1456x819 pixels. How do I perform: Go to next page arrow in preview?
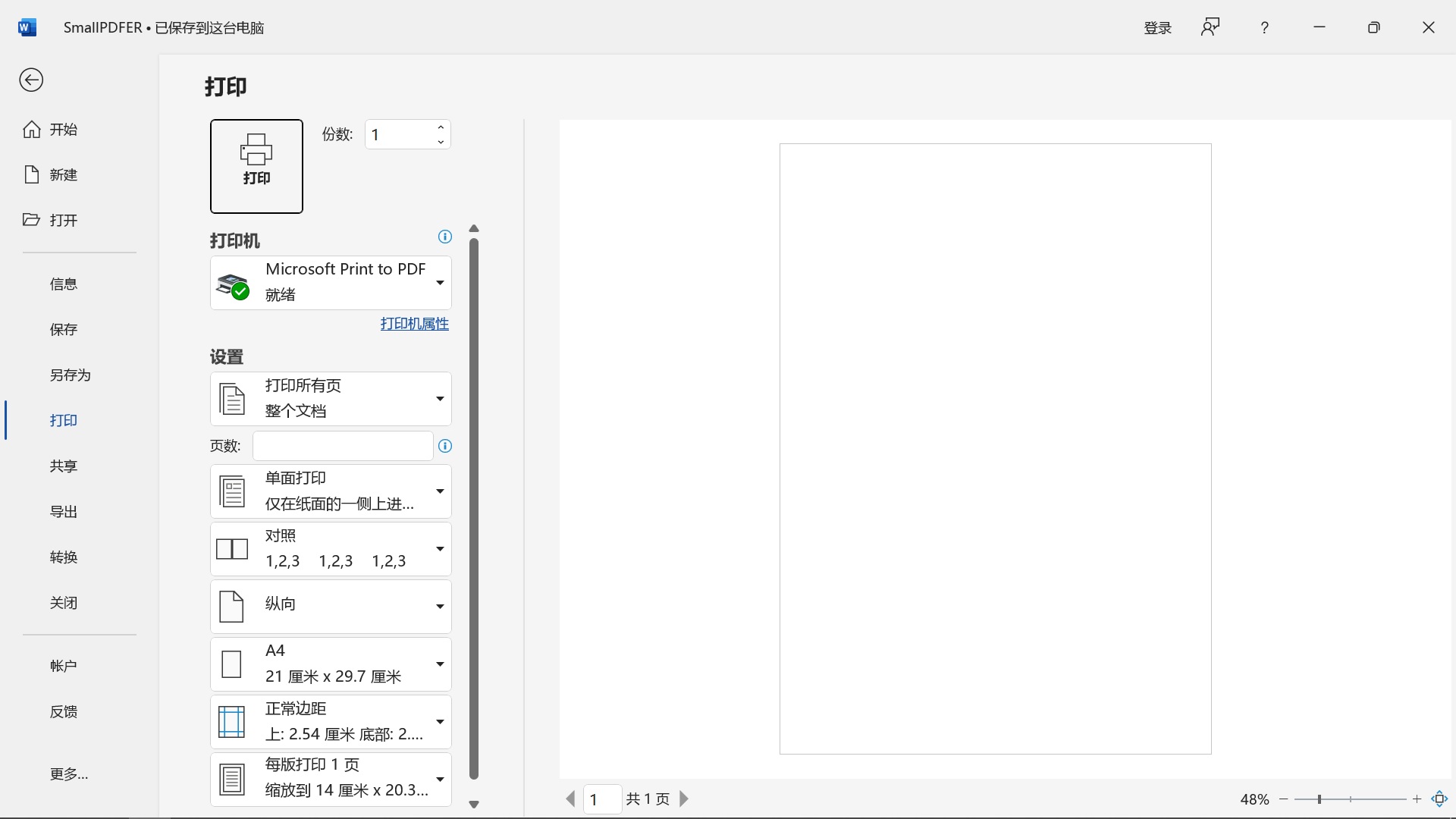[x=684, y=799]
